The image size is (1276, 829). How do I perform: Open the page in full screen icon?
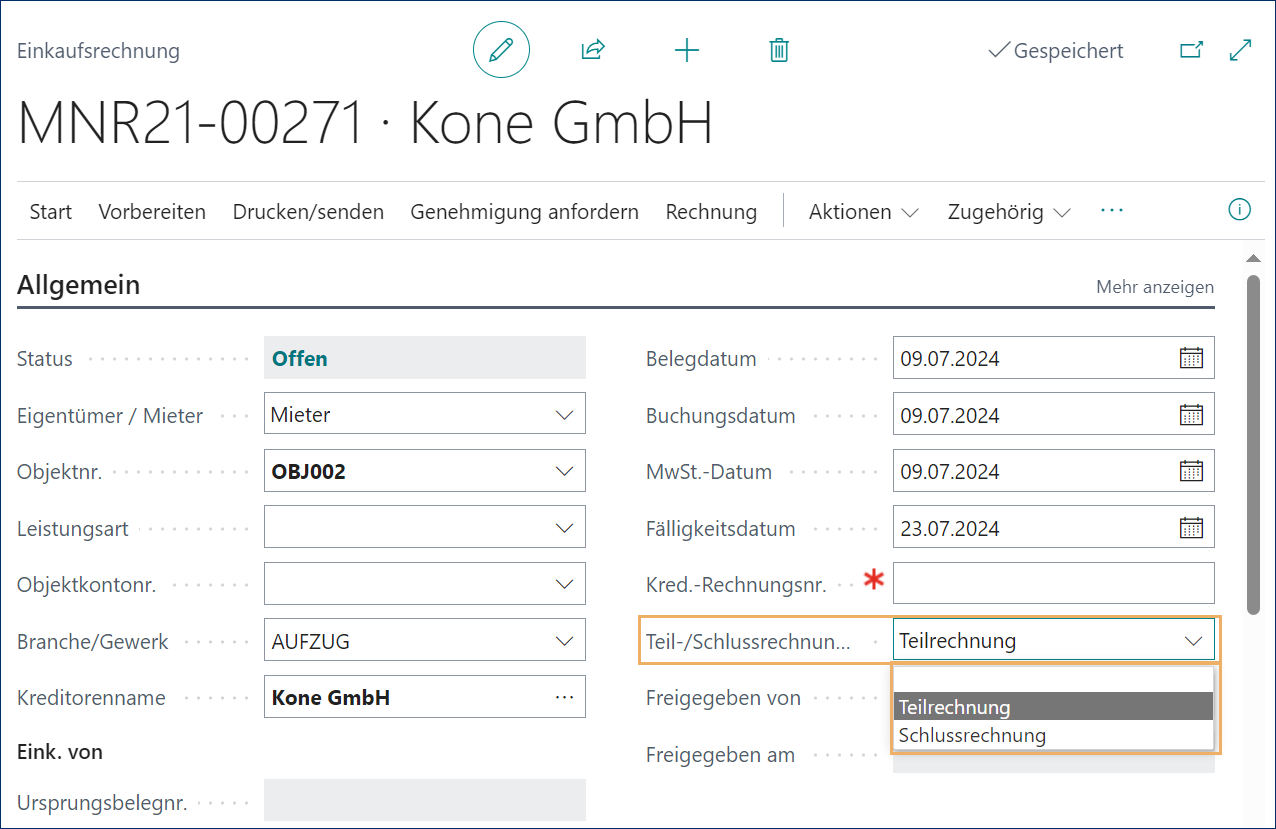[x=1240, y=47]
